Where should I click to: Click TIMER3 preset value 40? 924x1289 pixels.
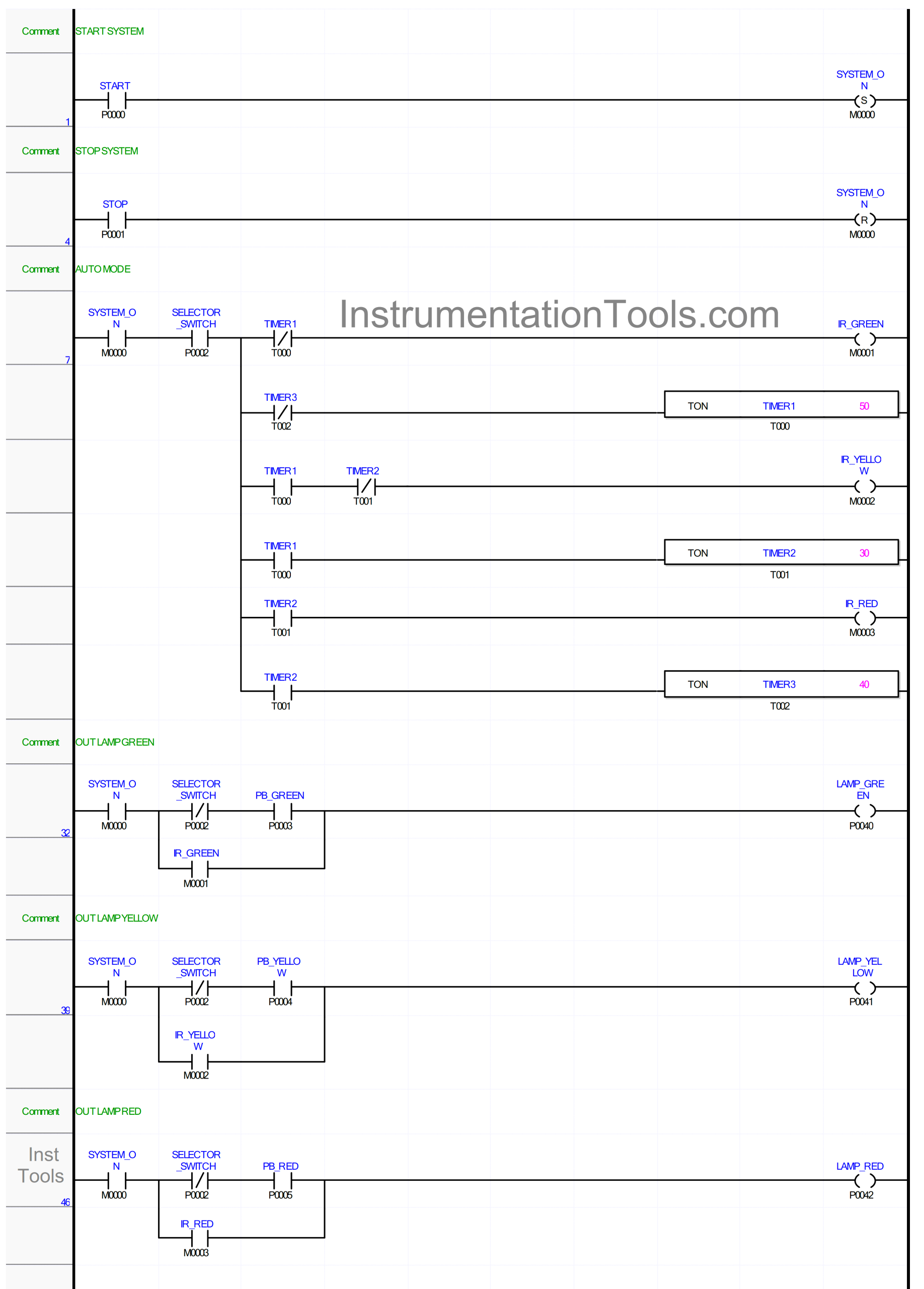pos(864,684)
